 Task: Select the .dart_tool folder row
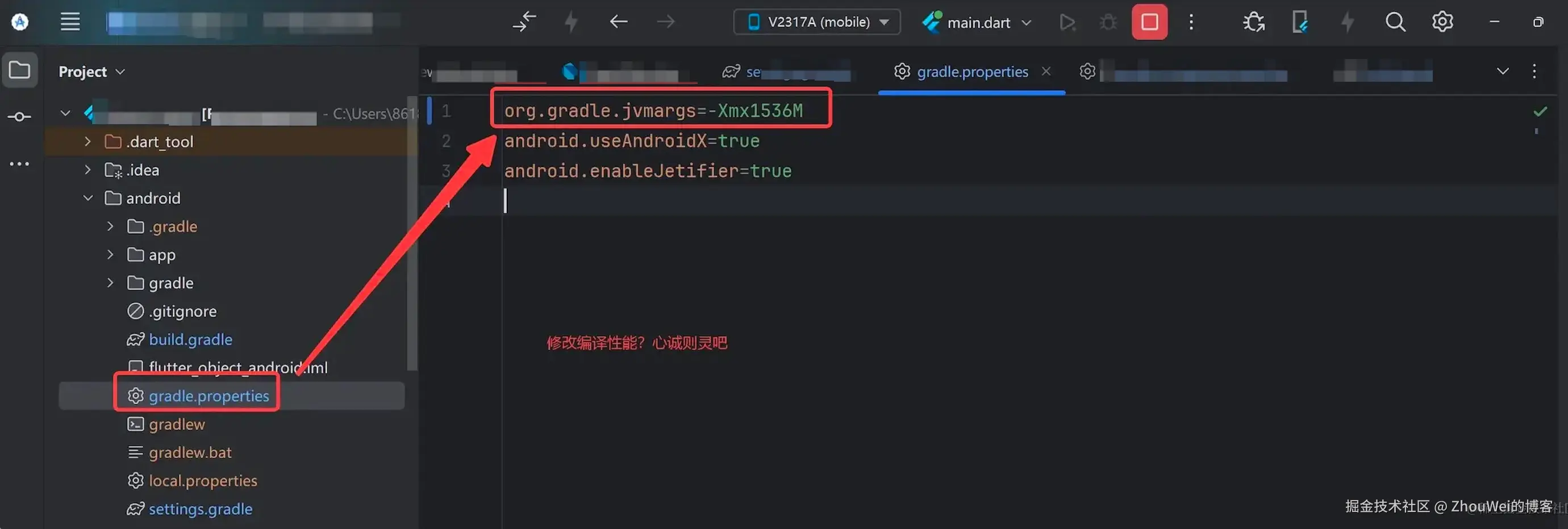(231, 142)
